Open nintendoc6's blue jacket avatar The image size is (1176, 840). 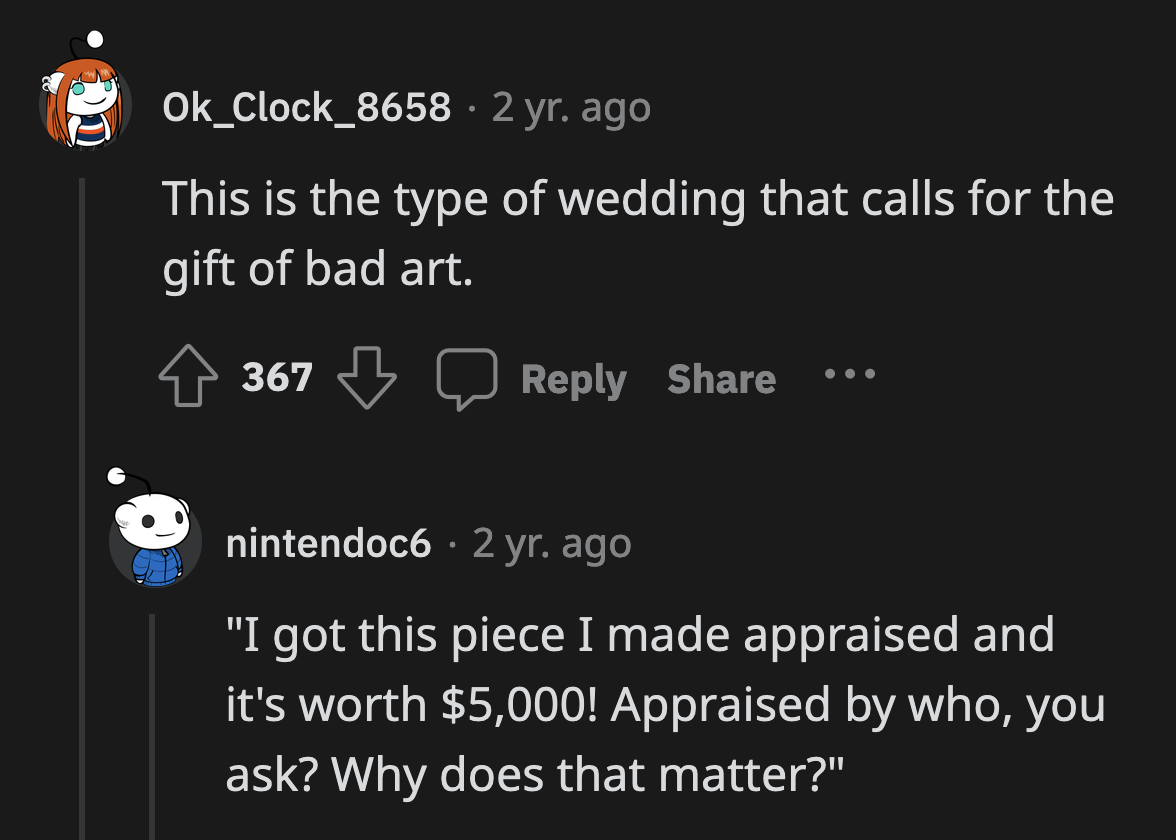pos(155,538)
